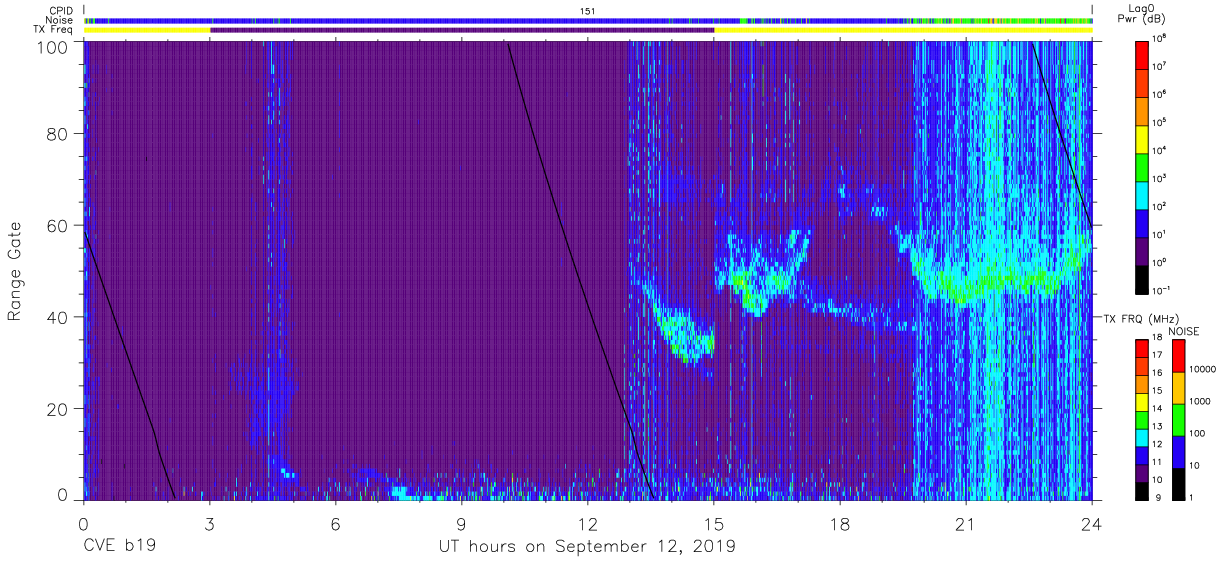Click the black diagonal line starting at hour 0
The image size is (1228, 567).
click(129, 364)
